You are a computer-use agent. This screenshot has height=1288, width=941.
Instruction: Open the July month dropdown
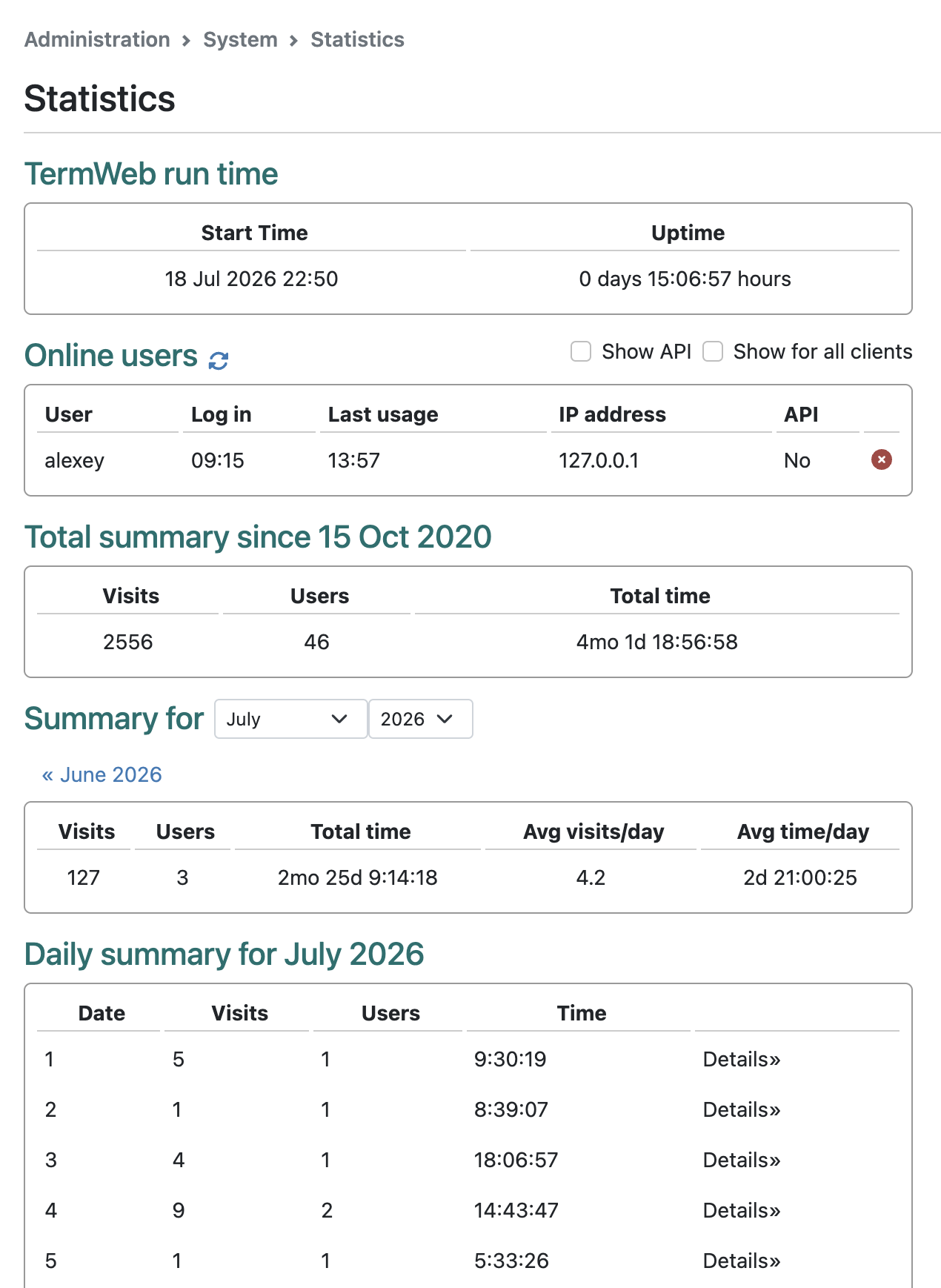pos(291,719)
